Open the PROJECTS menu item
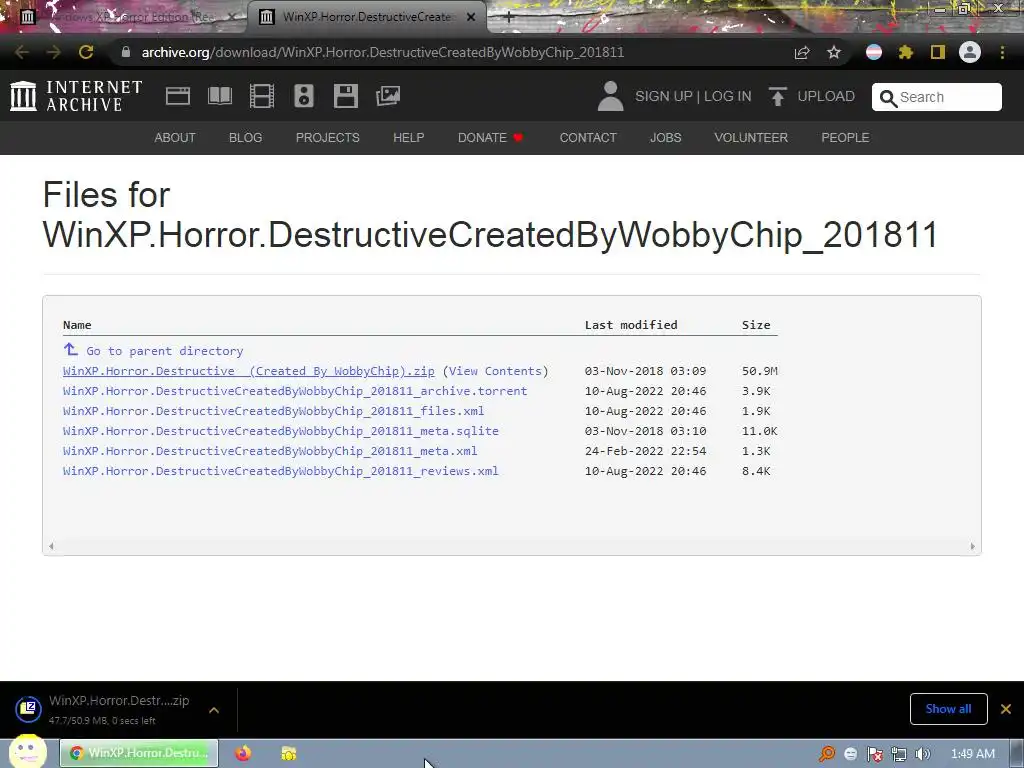 coord(327,138)
